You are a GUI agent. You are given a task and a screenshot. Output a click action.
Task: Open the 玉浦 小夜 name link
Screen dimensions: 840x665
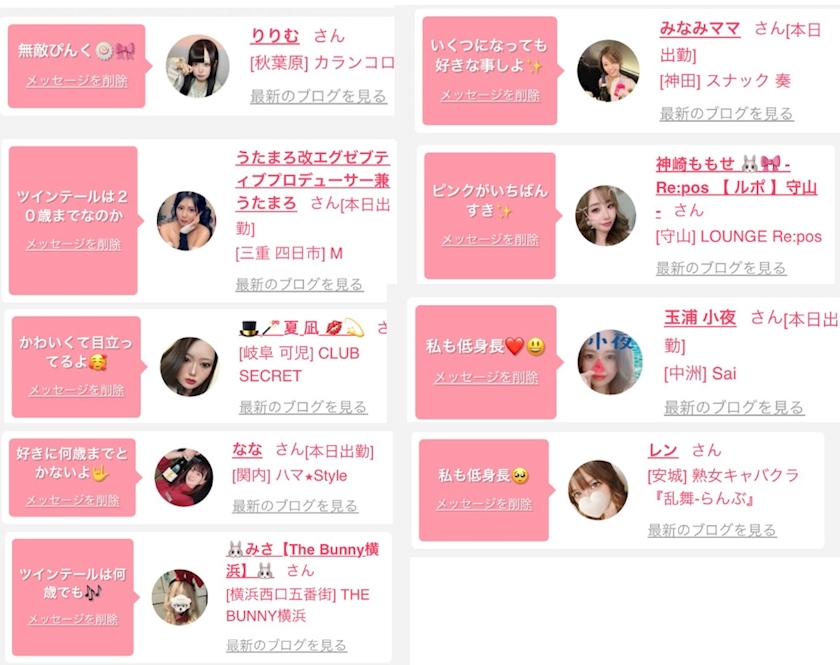700,318
